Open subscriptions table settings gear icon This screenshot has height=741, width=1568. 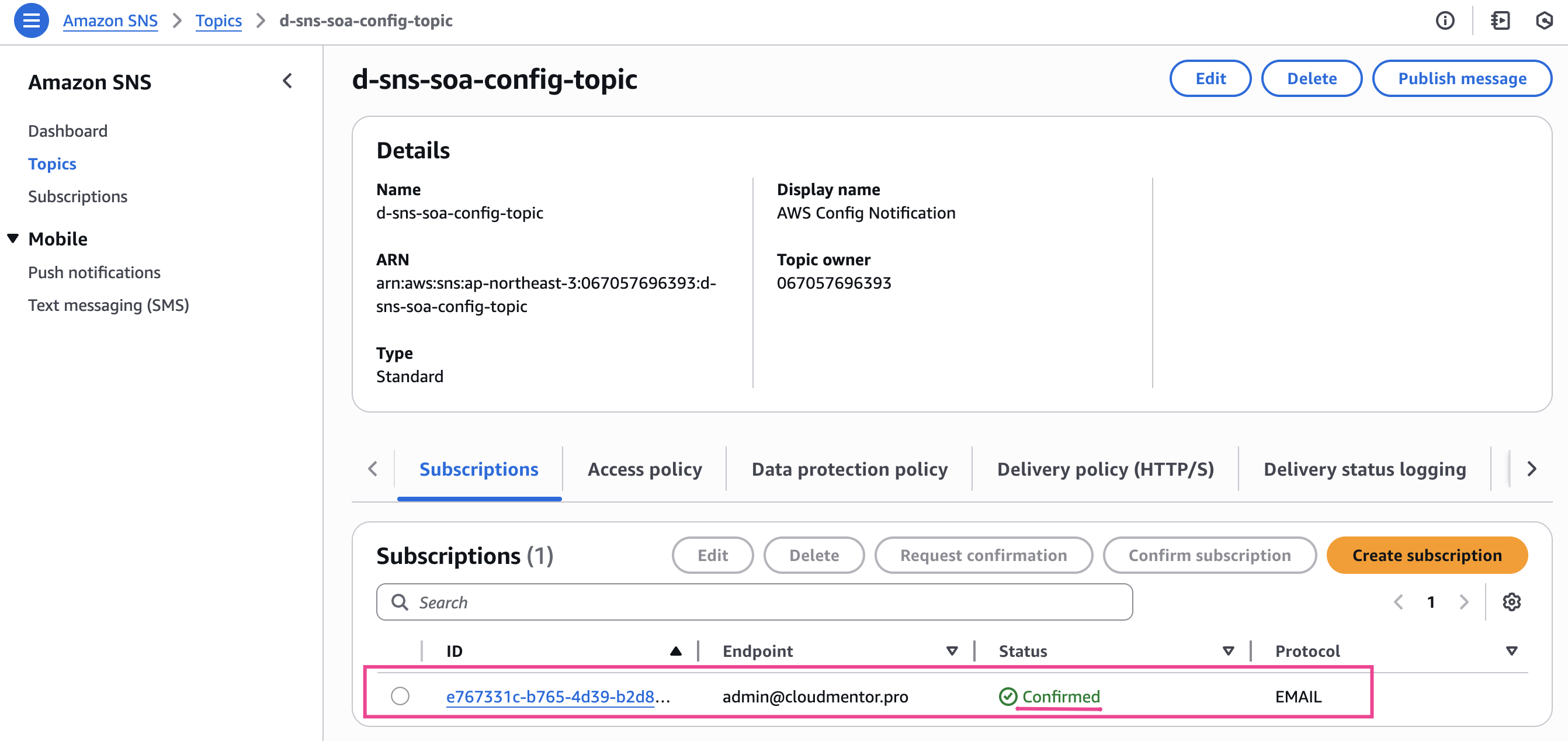(x=1511, y=602)
